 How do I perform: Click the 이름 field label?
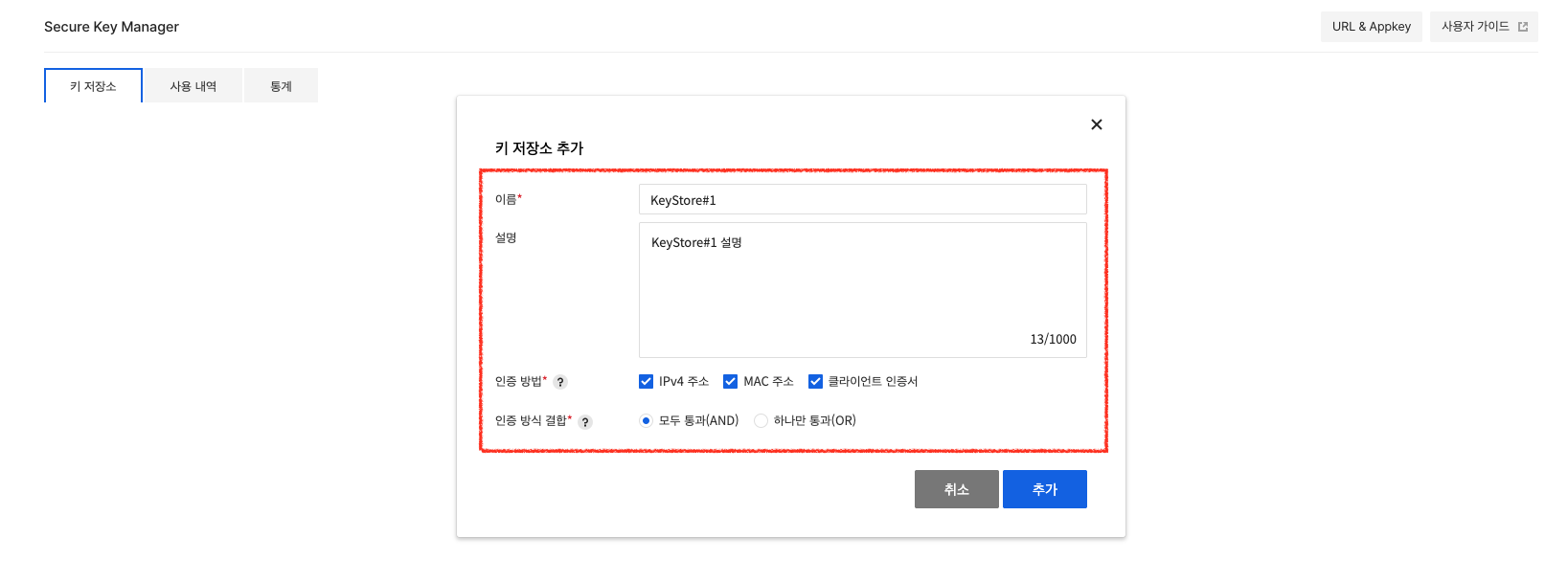[506, 199]
